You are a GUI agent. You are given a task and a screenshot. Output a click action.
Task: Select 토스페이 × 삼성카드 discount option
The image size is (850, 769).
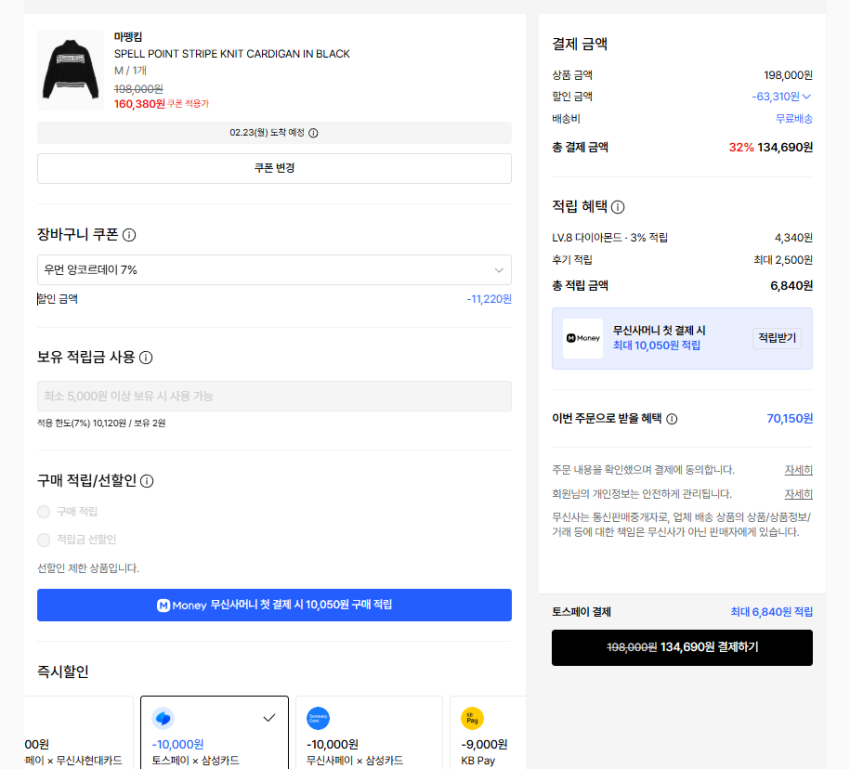214,732
